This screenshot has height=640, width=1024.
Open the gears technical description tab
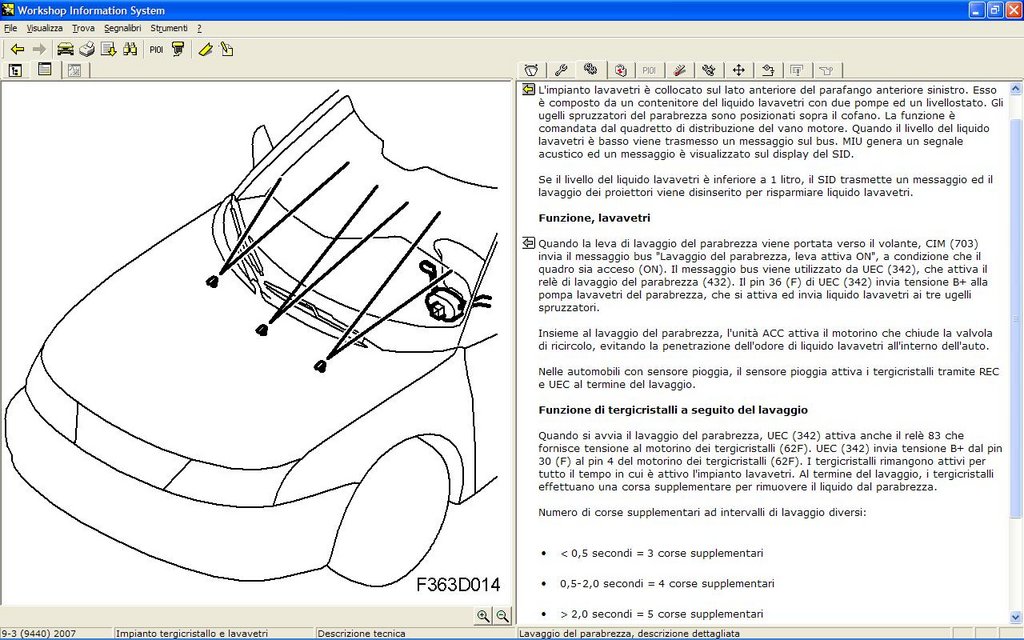point(590,69)
